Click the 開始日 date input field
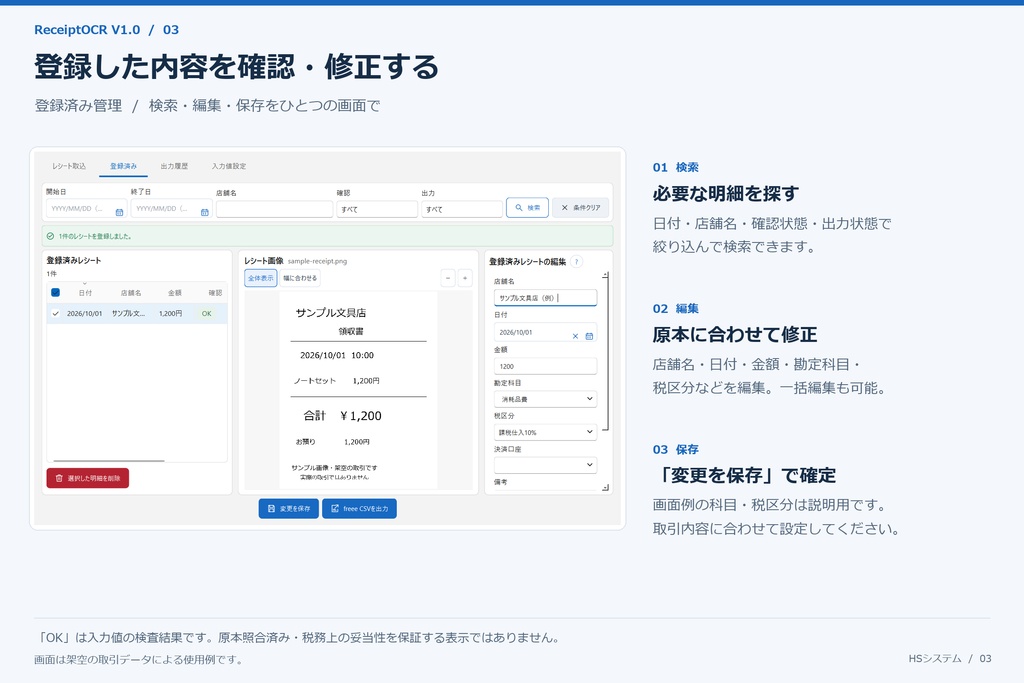This screenshot has height=683, width=1024. coord(86,209)
